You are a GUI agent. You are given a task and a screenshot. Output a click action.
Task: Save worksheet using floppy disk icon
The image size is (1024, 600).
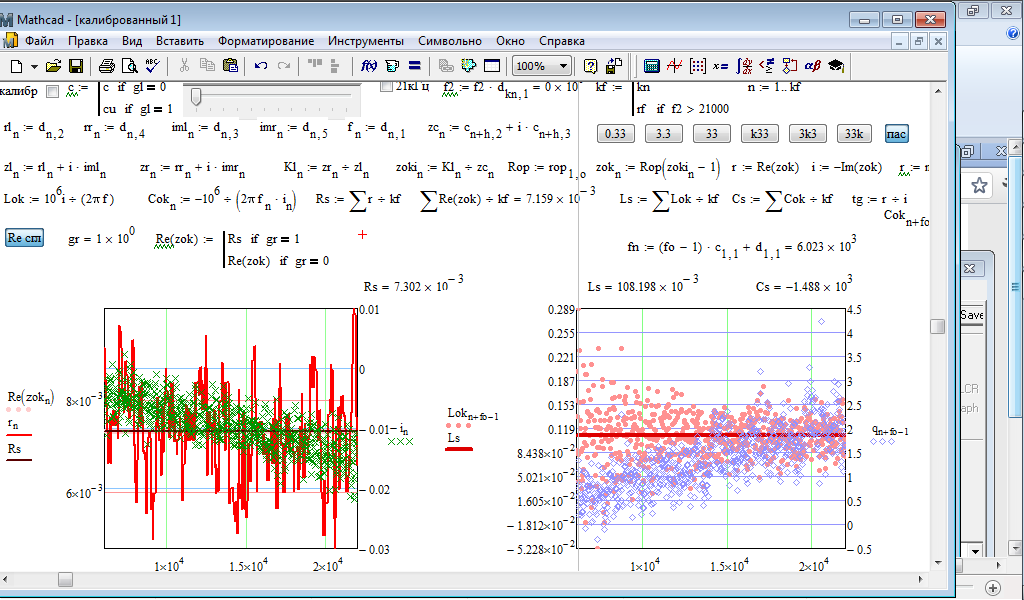[76, 66]
